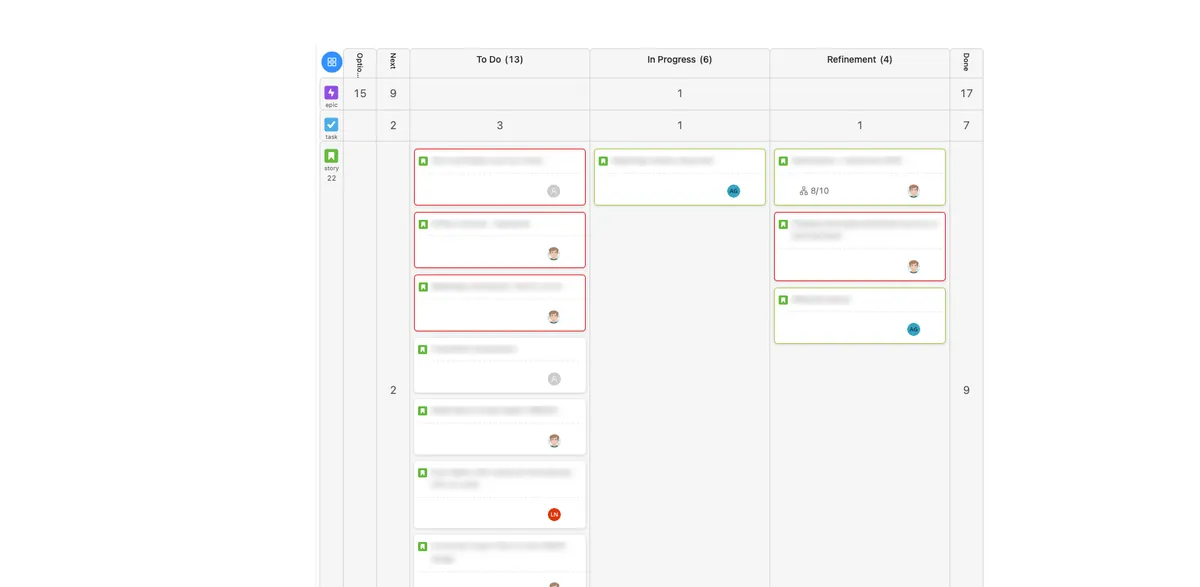This screenshot has width=1200, height=587.
Task: Open the Refinement story card showing 8/10
Action: [x=860, y=177]
